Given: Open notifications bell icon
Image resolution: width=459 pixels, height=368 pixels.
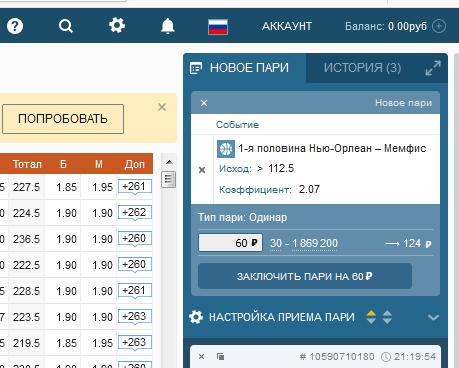Looking at the screenshot, I should 168,26.
